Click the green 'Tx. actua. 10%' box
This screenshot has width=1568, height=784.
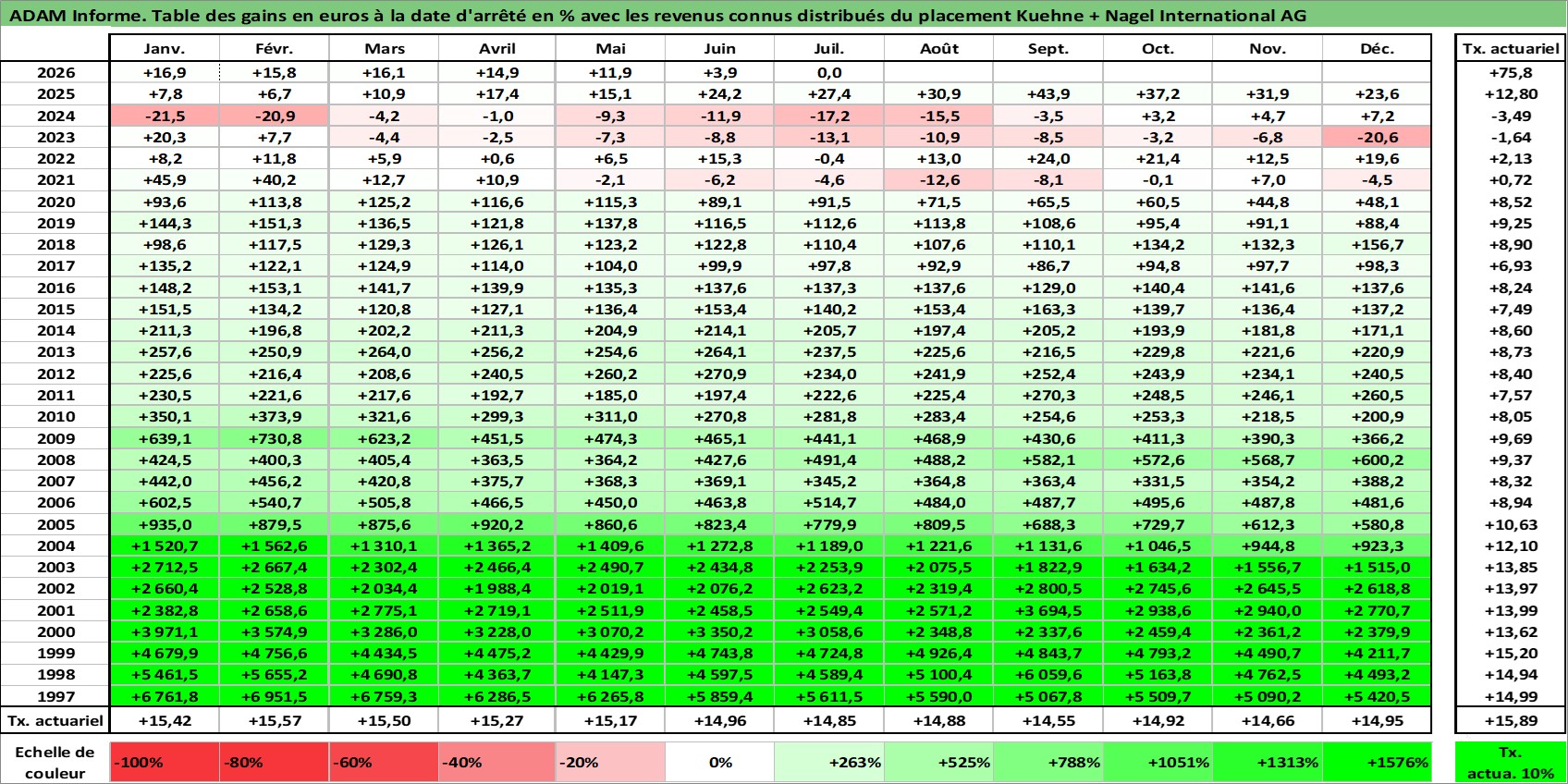tap(1511, 763)
